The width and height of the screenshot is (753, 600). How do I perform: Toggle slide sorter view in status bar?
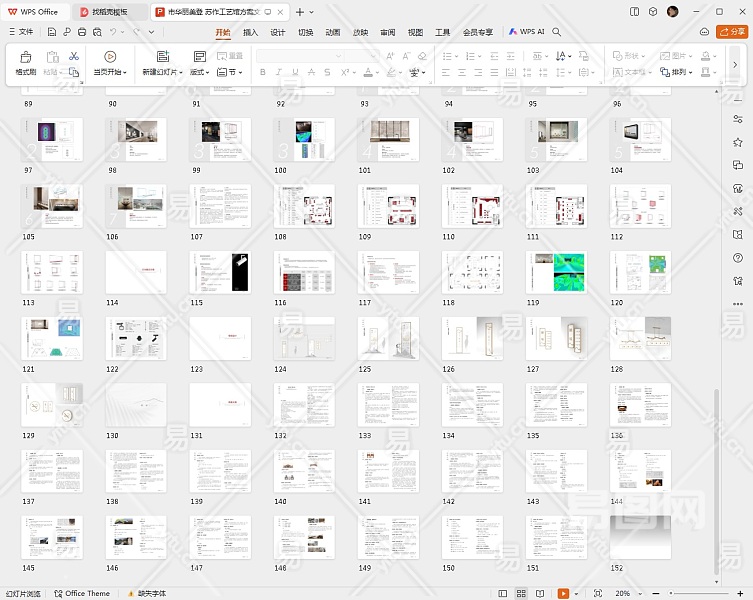point(521,594)
